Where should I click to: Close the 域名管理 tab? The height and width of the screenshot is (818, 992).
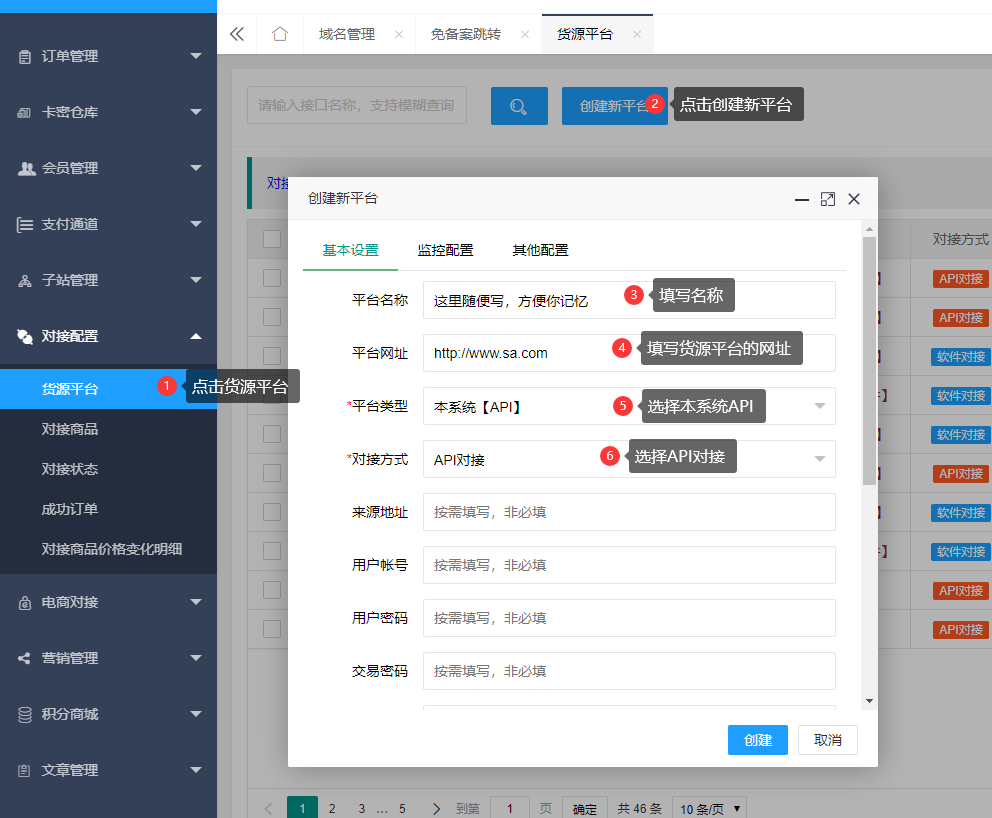[x=399, y=34]
